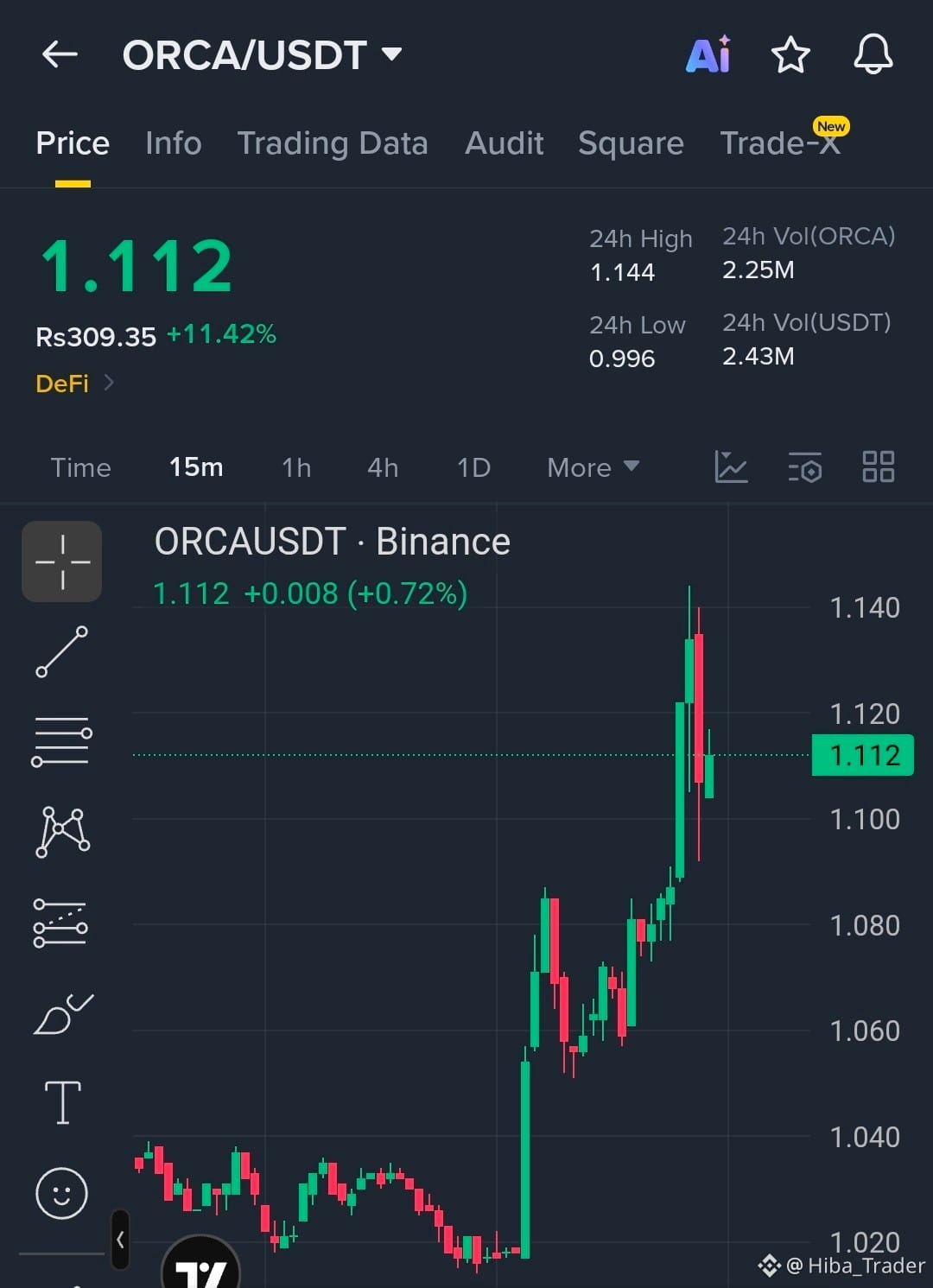933x1288 pixels.
Task: Open the Trade-X tab
Action: pos(780,143)
